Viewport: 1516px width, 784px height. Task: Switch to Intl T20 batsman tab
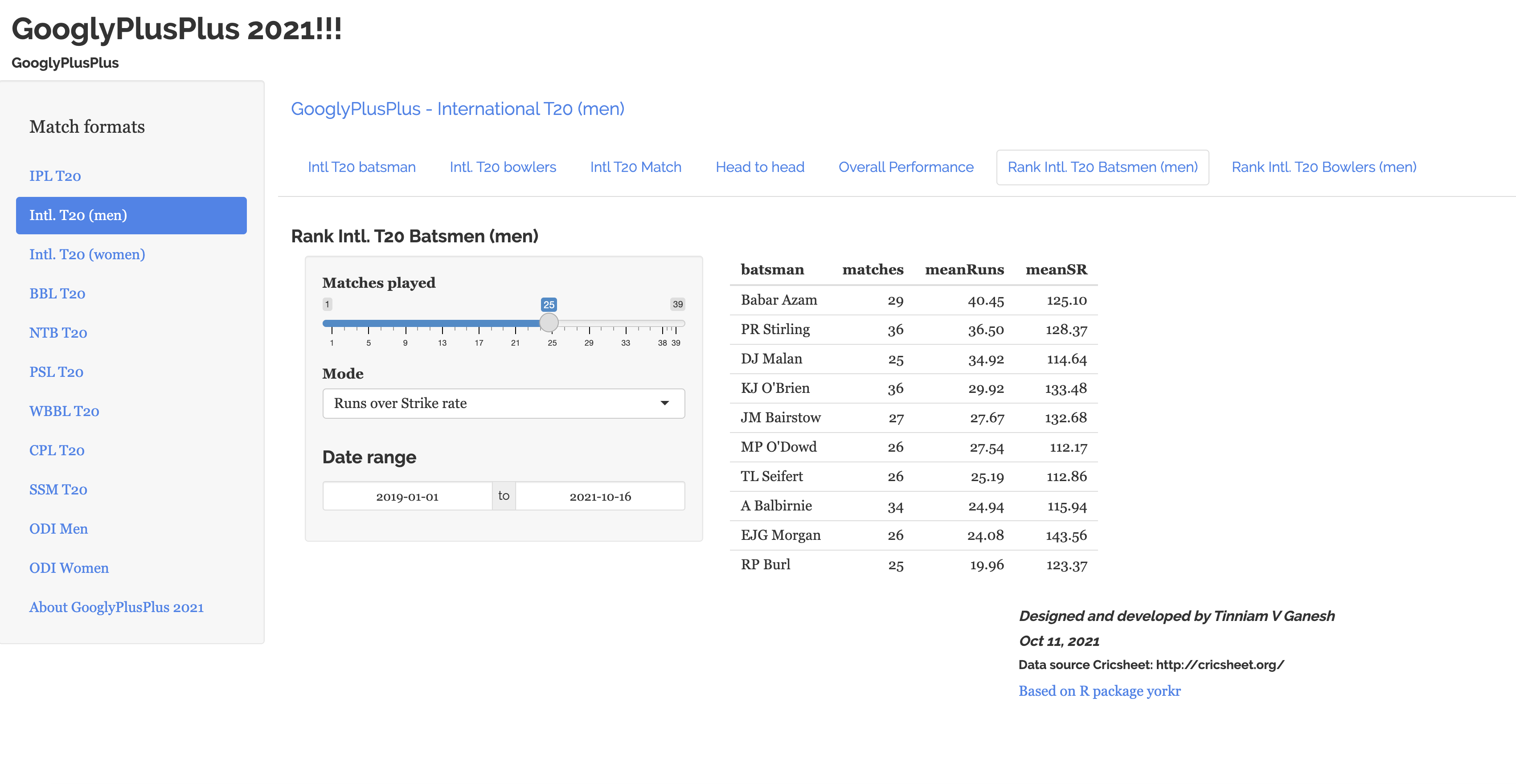(361, 167)
